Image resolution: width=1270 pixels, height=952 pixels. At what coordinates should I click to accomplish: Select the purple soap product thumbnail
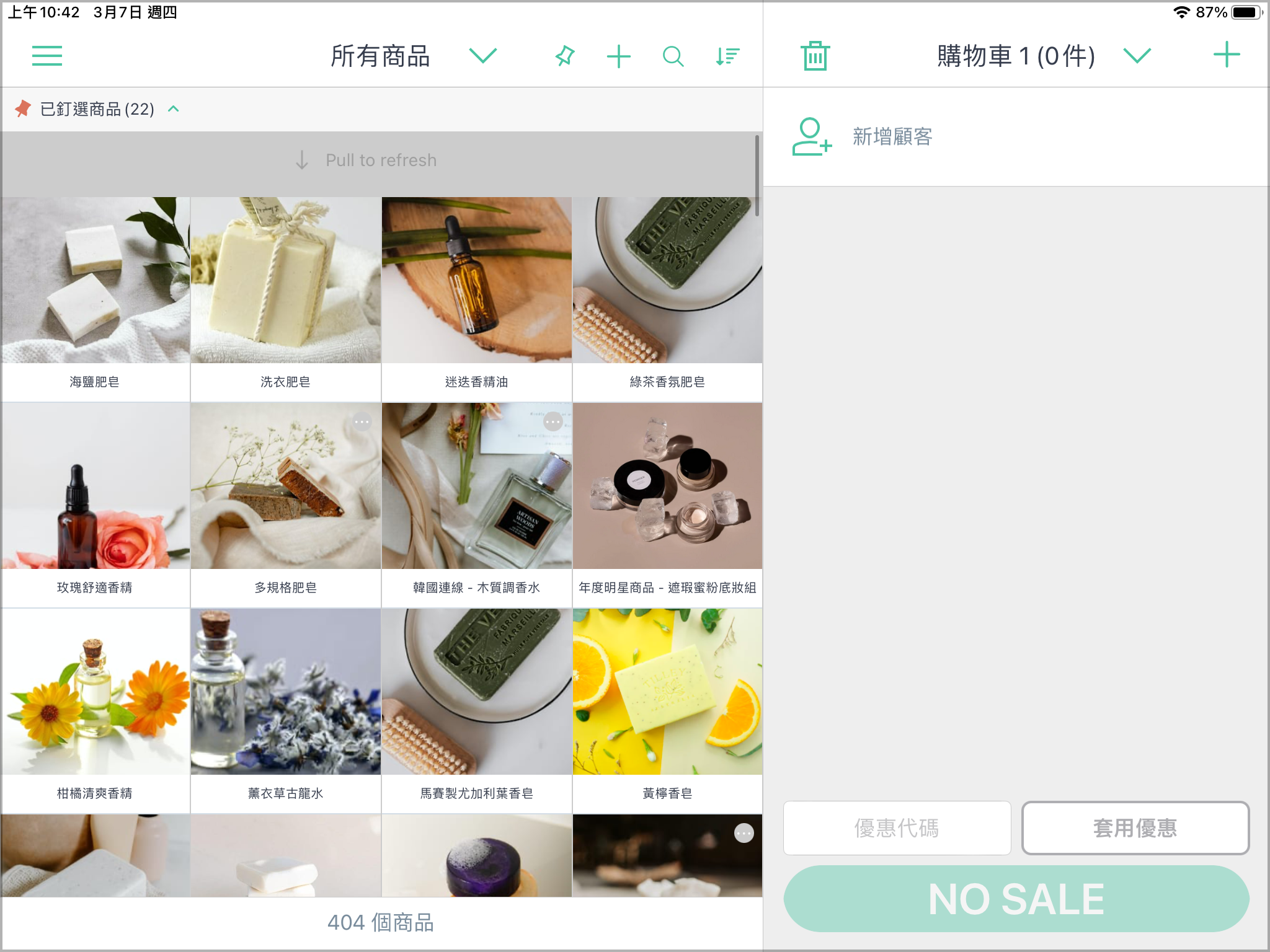[476, 855]
